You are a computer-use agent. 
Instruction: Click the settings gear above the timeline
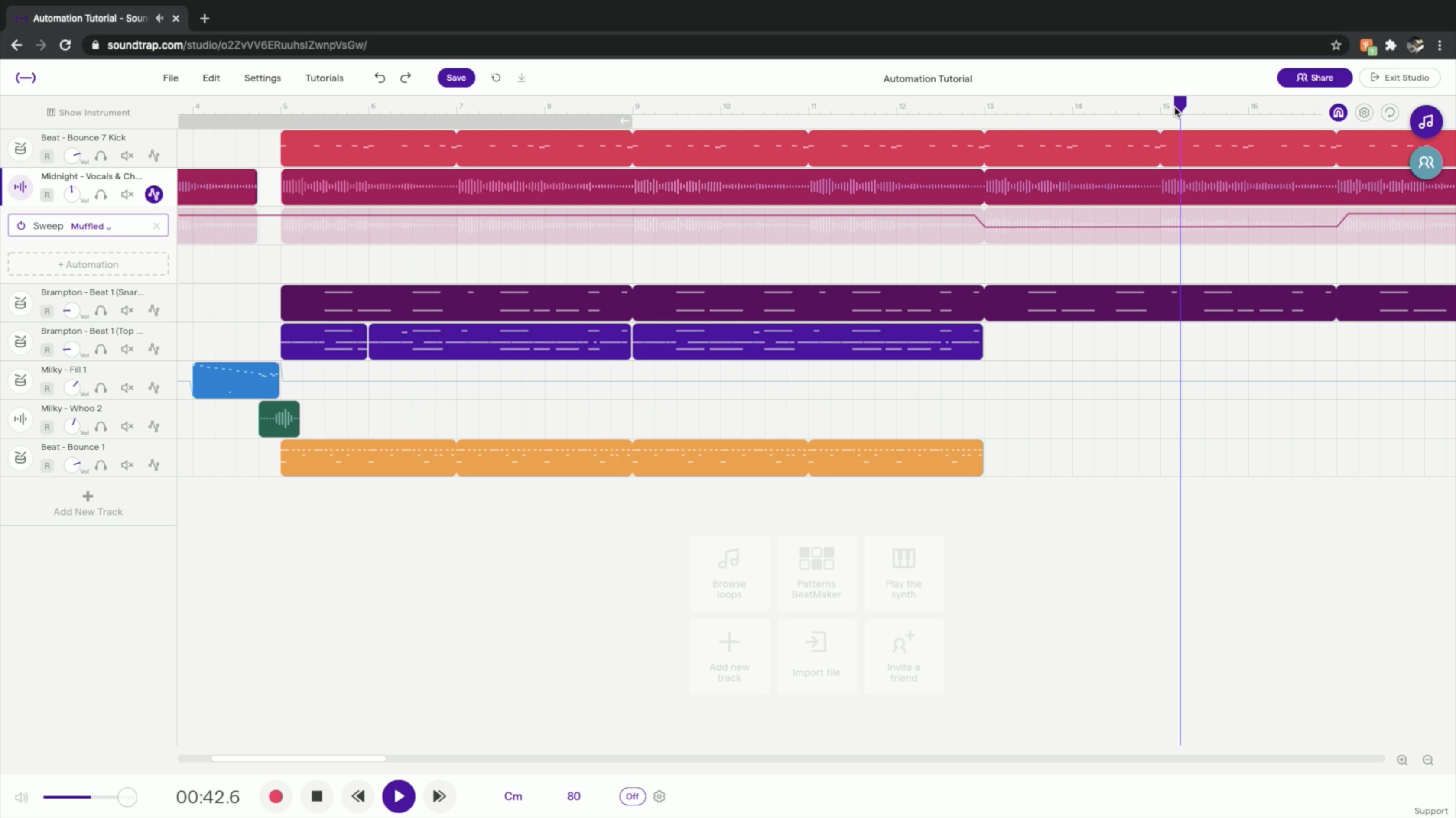point(1365,113)
